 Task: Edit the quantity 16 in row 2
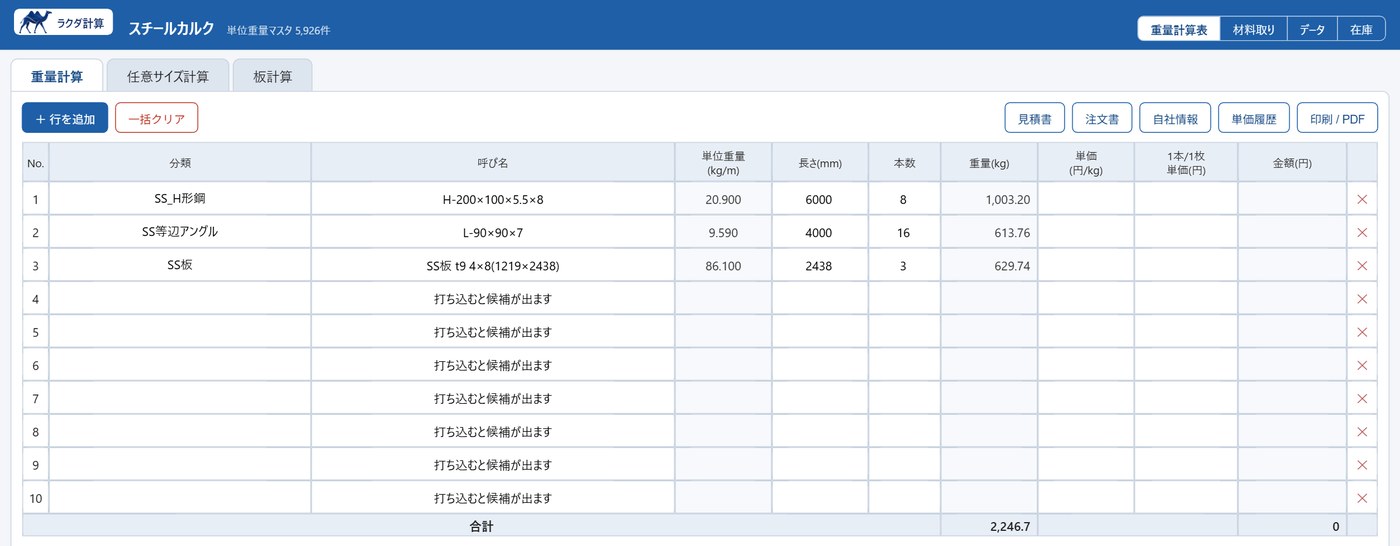click(x=903, y=233)
